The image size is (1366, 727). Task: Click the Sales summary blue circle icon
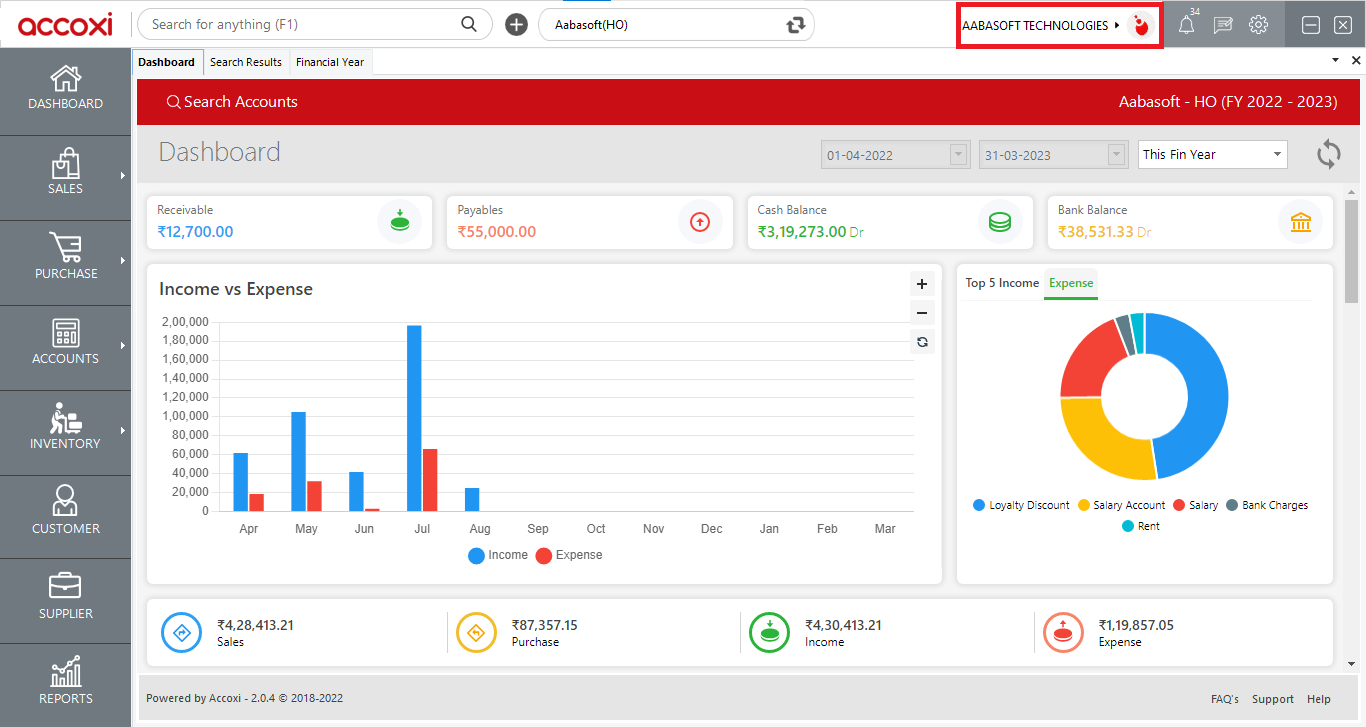click(182, 632)
